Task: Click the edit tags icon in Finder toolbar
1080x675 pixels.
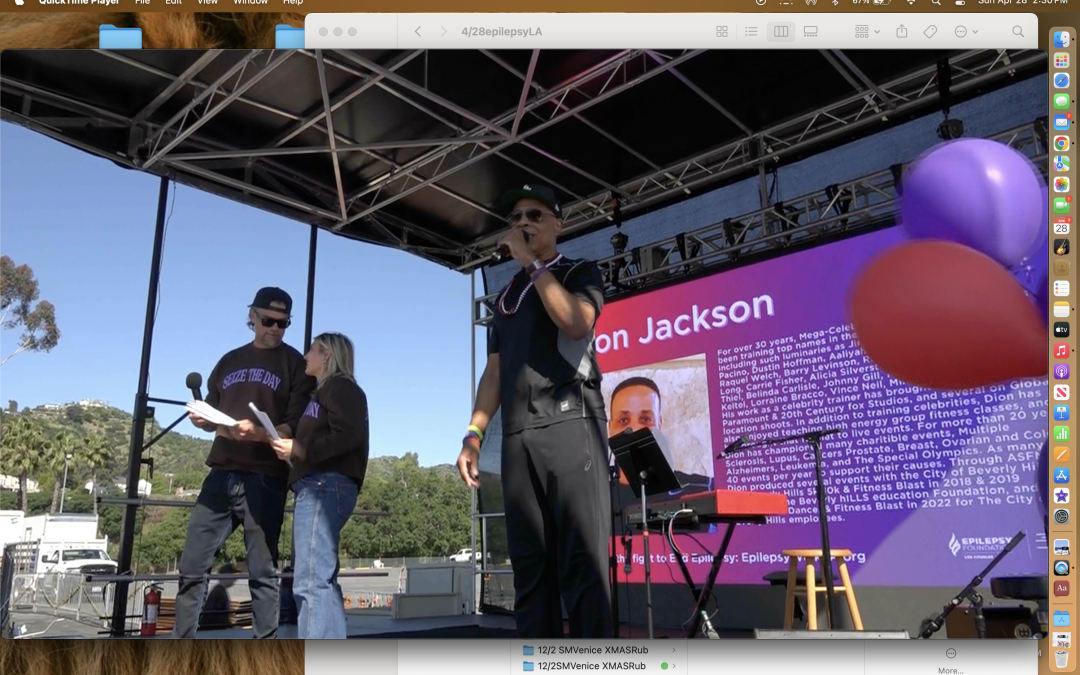Action: 930,32
